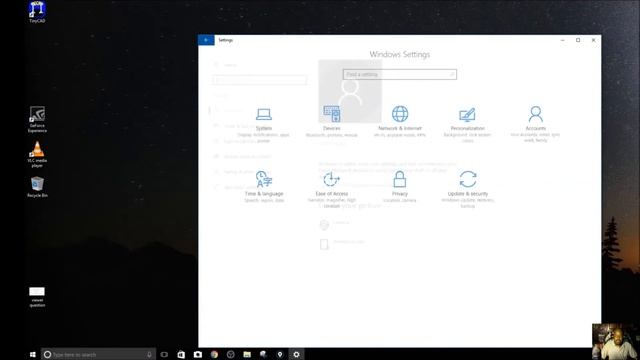The height and width of the screenshot is (360, 640).
Task: Go back using the Settings back arrow
Action: (206, 40)
